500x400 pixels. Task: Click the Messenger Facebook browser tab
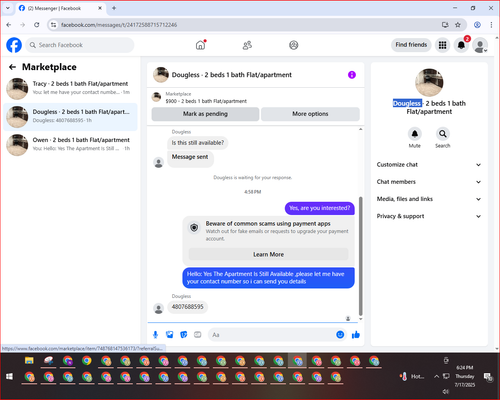(61, 8)
